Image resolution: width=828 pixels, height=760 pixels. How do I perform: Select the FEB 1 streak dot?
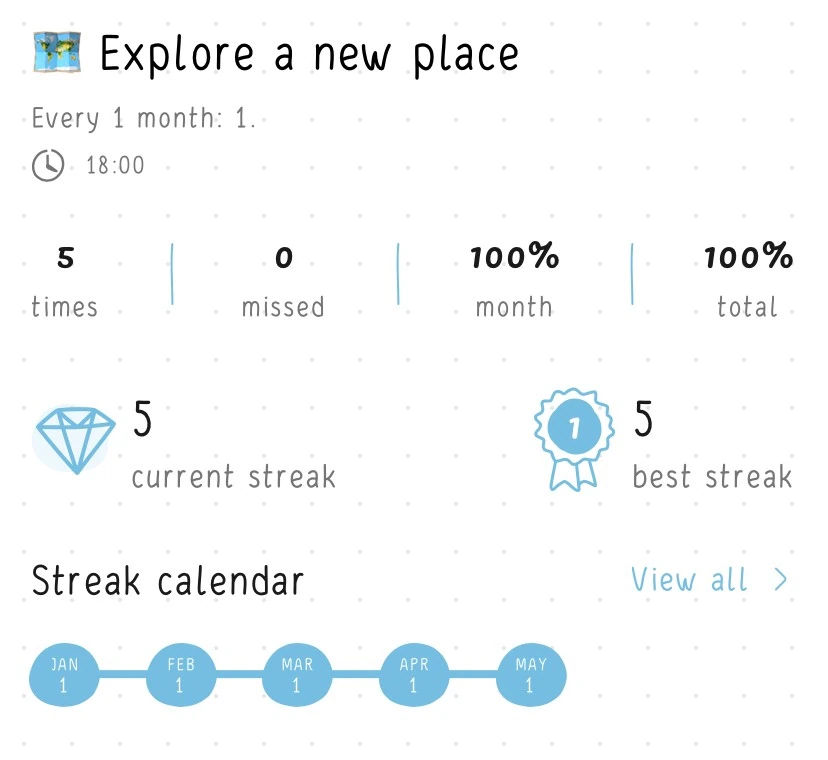(181, 674)
